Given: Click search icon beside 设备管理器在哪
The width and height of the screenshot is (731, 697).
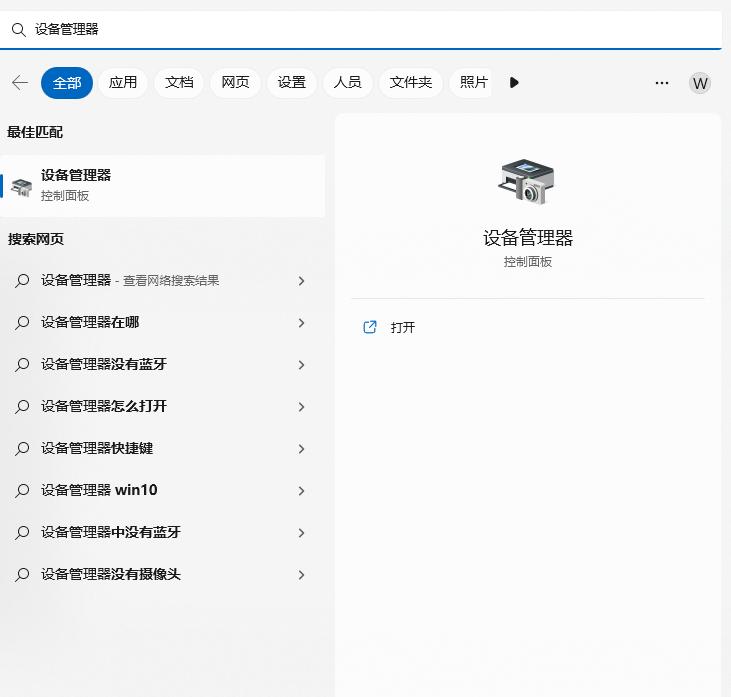Looking at the screenshot, I should (22, 323).
